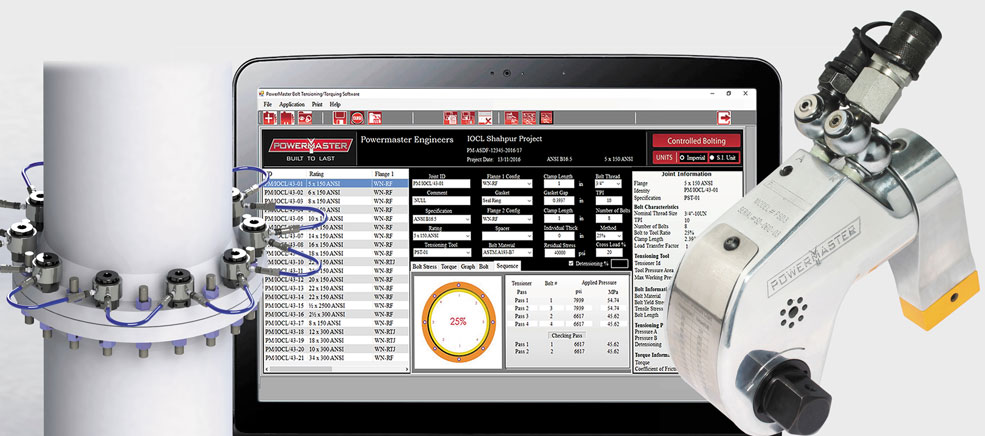Open the Bolt Material dropdown
The height and width of the screenshot is (436, 985).
pyautogui.click(x=507, y=253)
